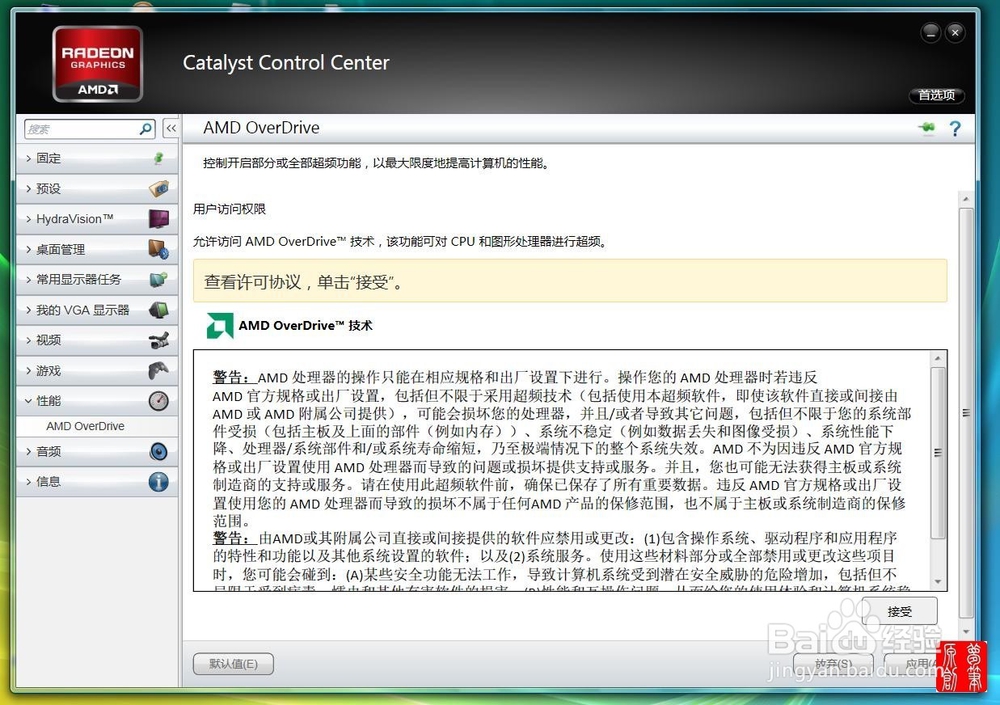Expand the 音频 sidebar section
1000x705 pixels.
[96, 452]
